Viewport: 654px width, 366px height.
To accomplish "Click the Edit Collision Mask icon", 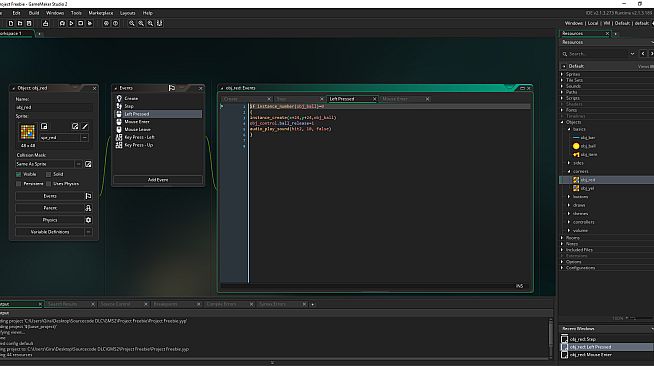I will [88, 164].
